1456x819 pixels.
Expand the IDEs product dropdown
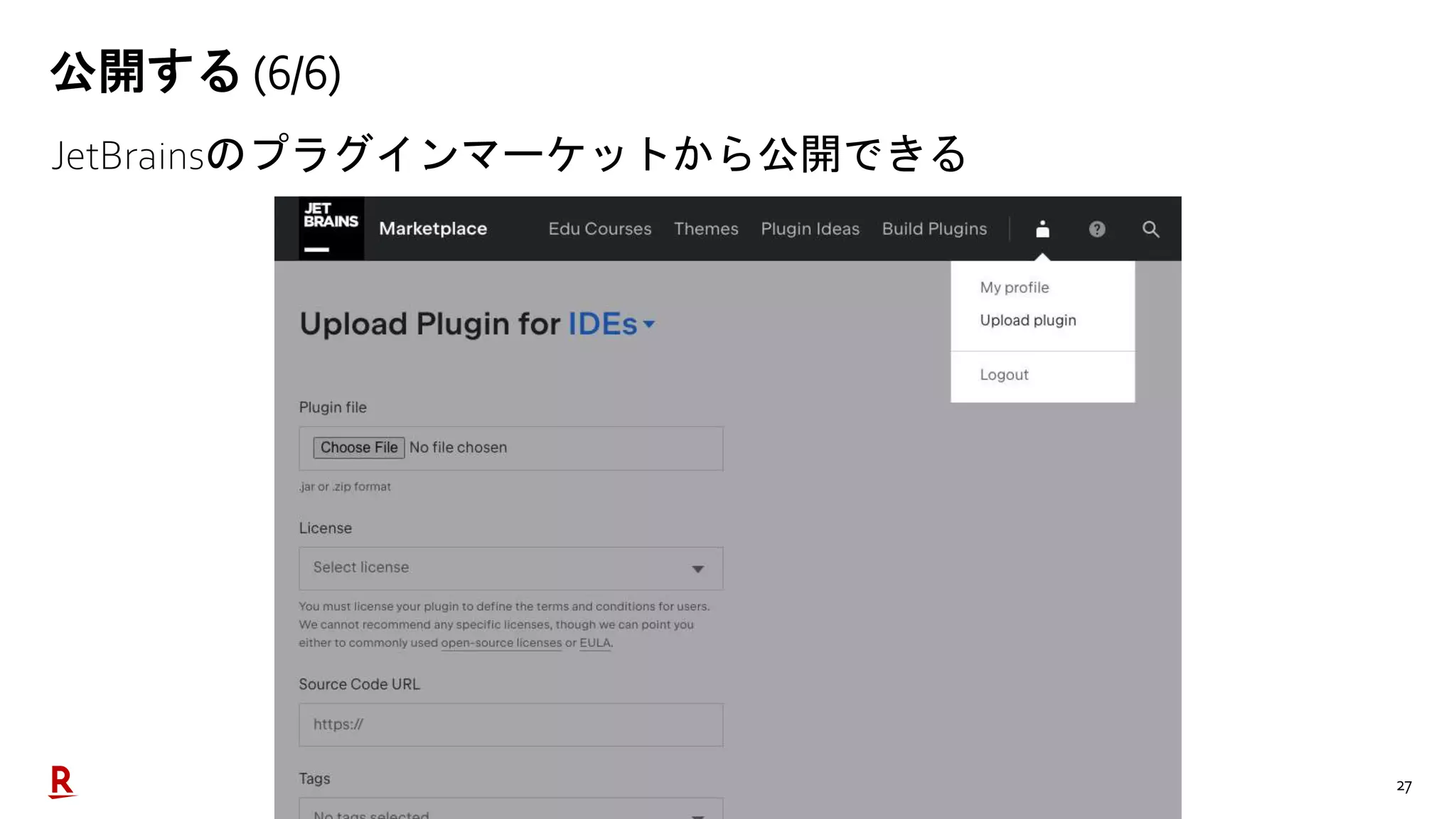(611, 324)
